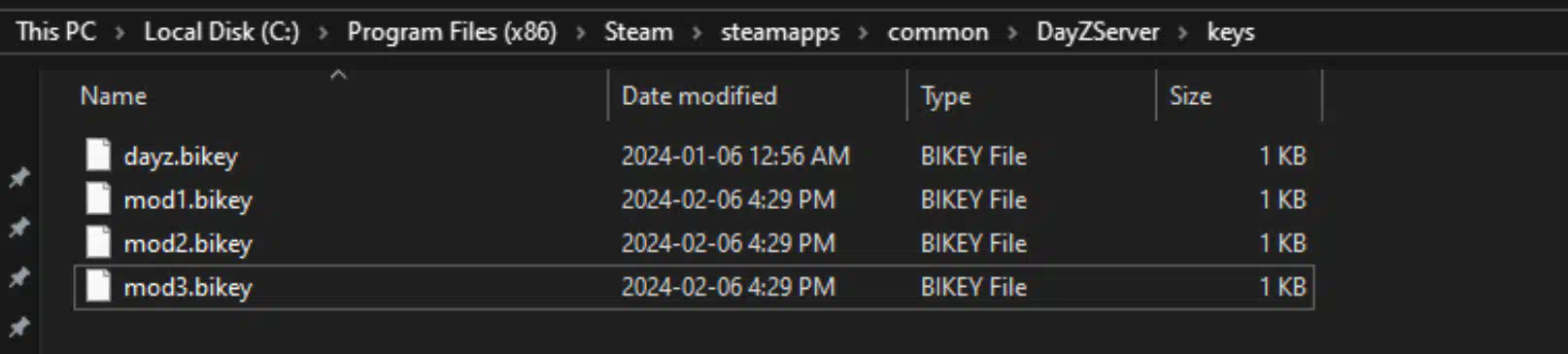Image resolution: width=1568 pixels, height=354 pixels.
Task: Navigate to common folder in path
Action: tap(937, 32)
